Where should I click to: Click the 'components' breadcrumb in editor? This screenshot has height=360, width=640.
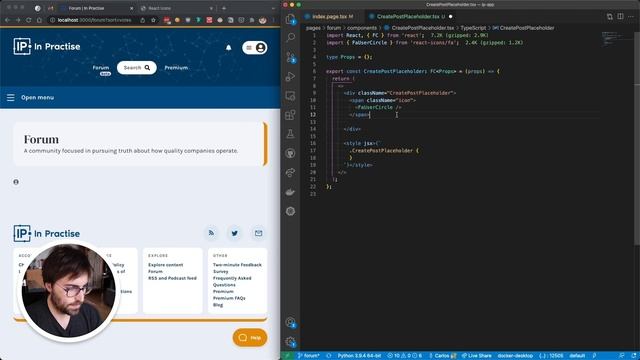[x=362, y=28]
